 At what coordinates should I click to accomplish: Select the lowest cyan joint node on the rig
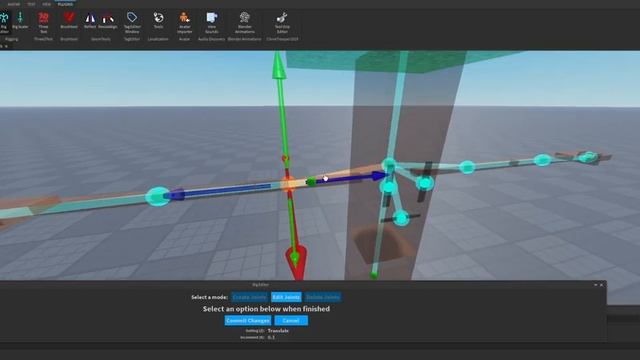click(401, 218)
